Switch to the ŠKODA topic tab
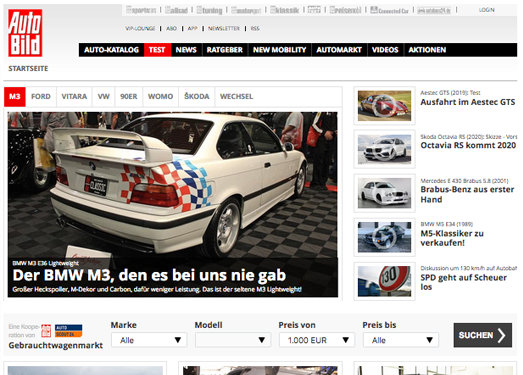 [197, 96]
